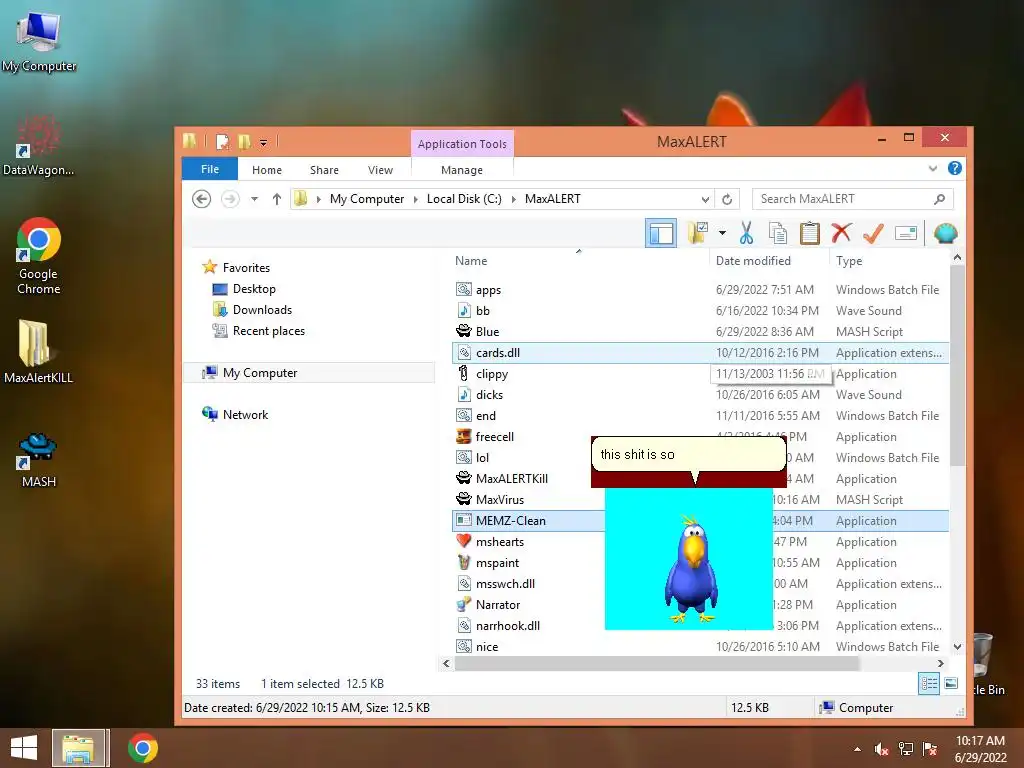The image size is (1024, 768).
Task: Click the Properties quick access icon in title bar
Action: tap(223, 141)
